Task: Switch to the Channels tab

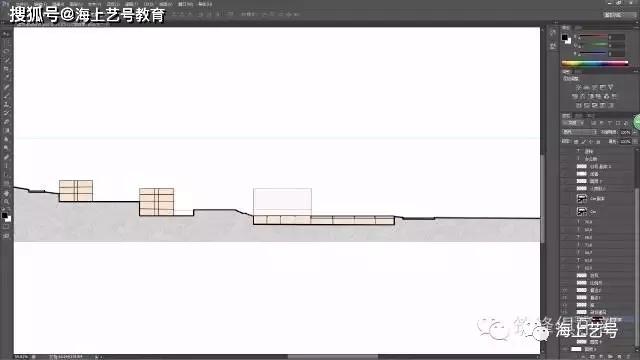Action: coord(579,116)
